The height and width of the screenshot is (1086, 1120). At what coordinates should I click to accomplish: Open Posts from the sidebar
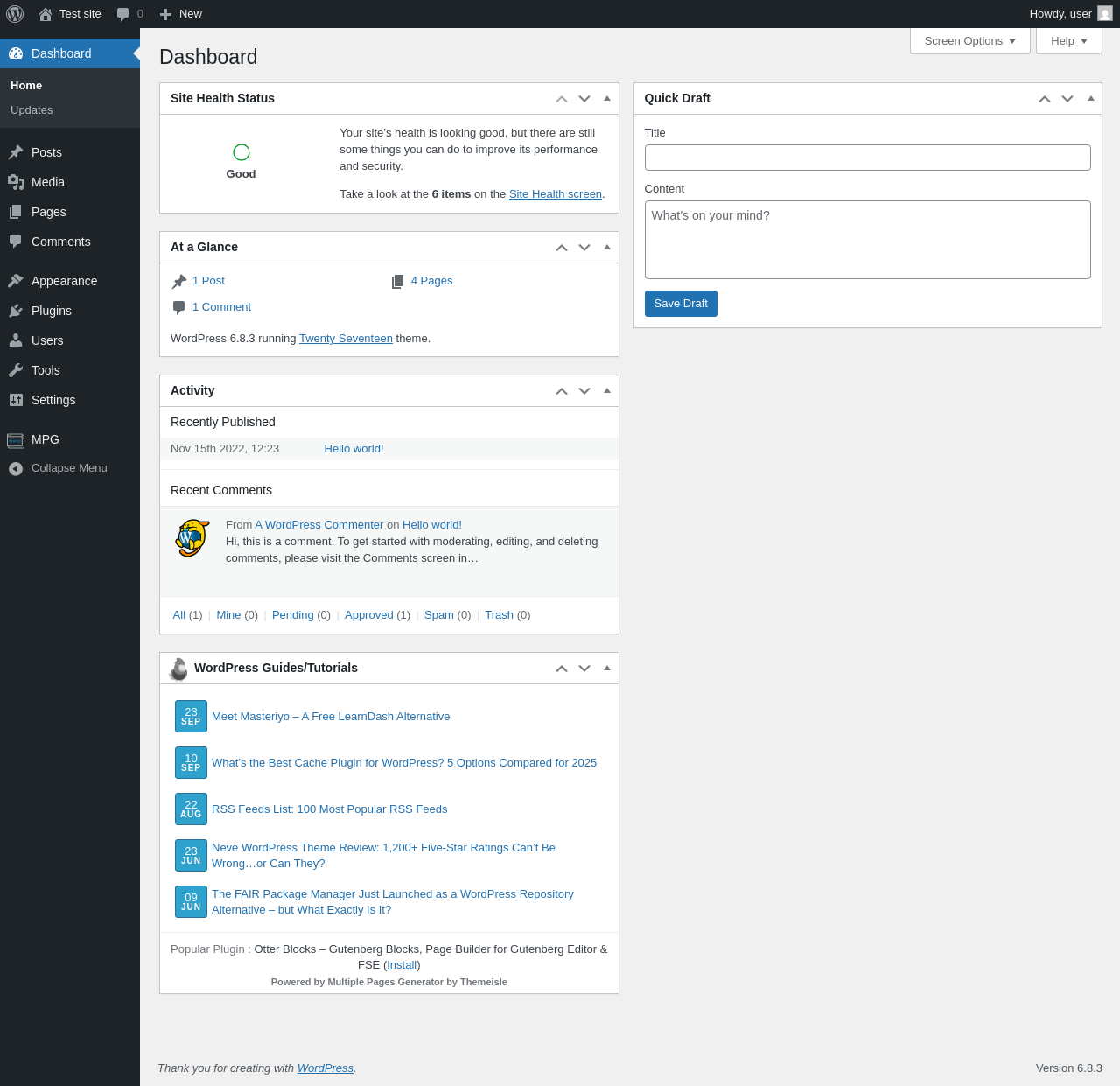[x=70, y=152]
